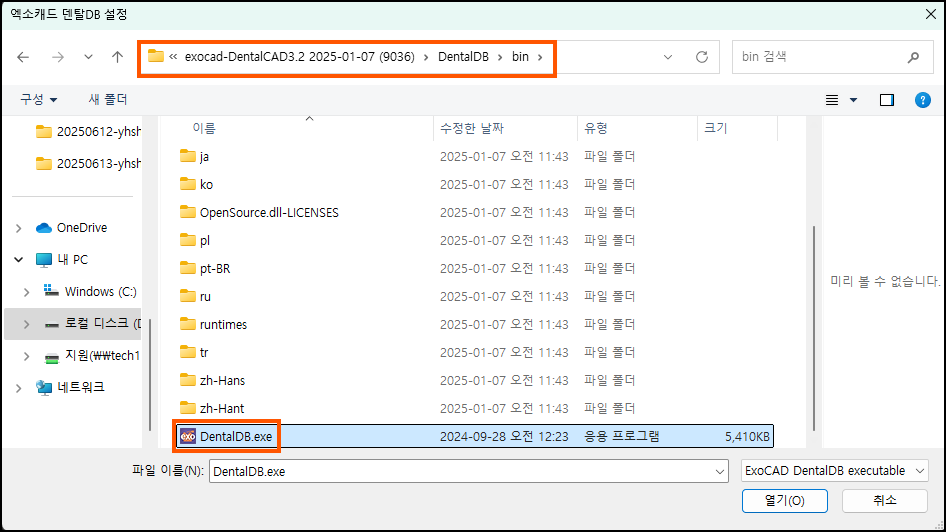Click the Up one level arrow
The image size is (946, 532).
pyautogui.click(x=117, y=57)
